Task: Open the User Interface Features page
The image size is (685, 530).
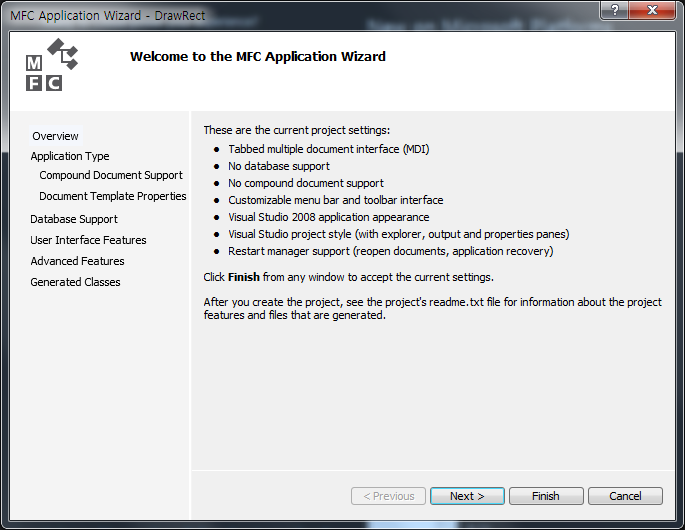Action: click(88, 240)
